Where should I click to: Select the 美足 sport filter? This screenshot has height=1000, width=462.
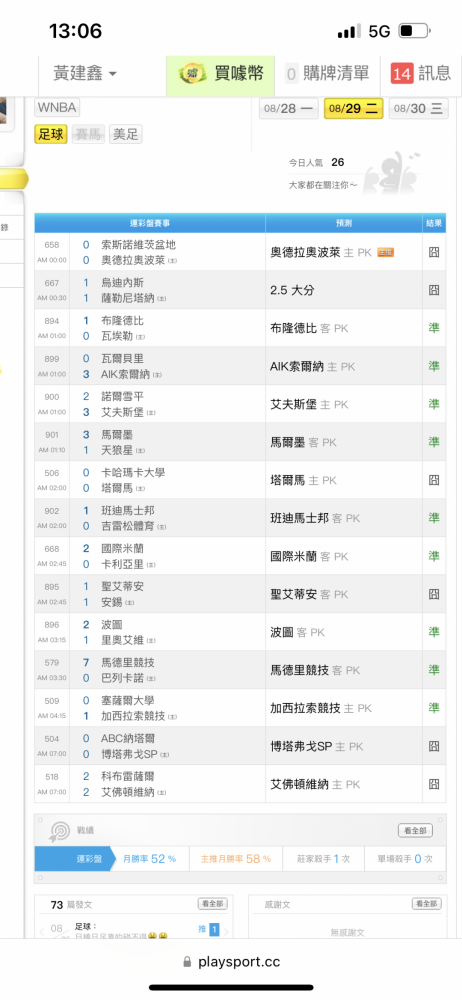126,135
